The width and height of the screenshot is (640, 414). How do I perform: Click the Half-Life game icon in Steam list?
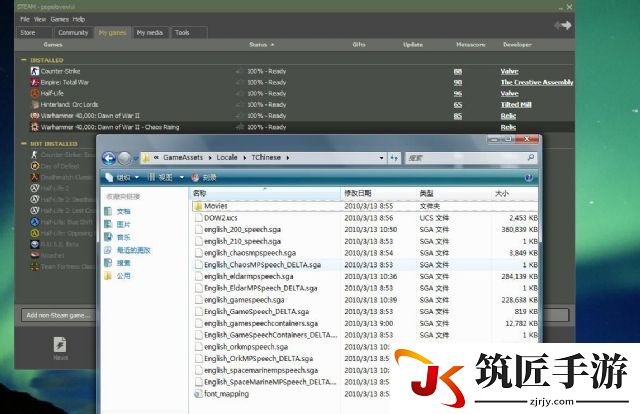[35, 93]
